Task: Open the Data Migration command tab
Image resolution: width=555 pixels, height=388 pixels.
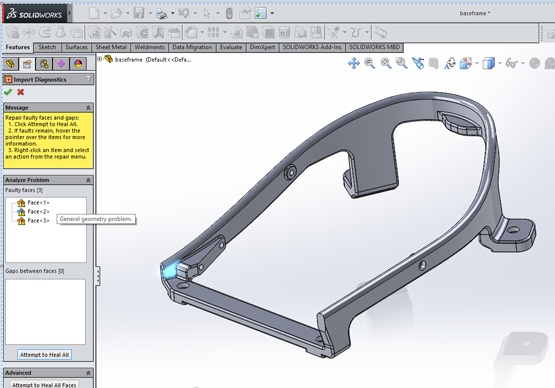Action: click(x=192, y=47)
